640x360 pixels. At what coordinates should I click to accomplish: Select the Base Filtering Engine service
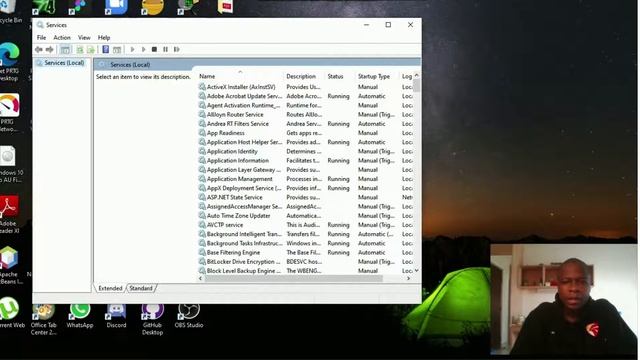(305, 253)
